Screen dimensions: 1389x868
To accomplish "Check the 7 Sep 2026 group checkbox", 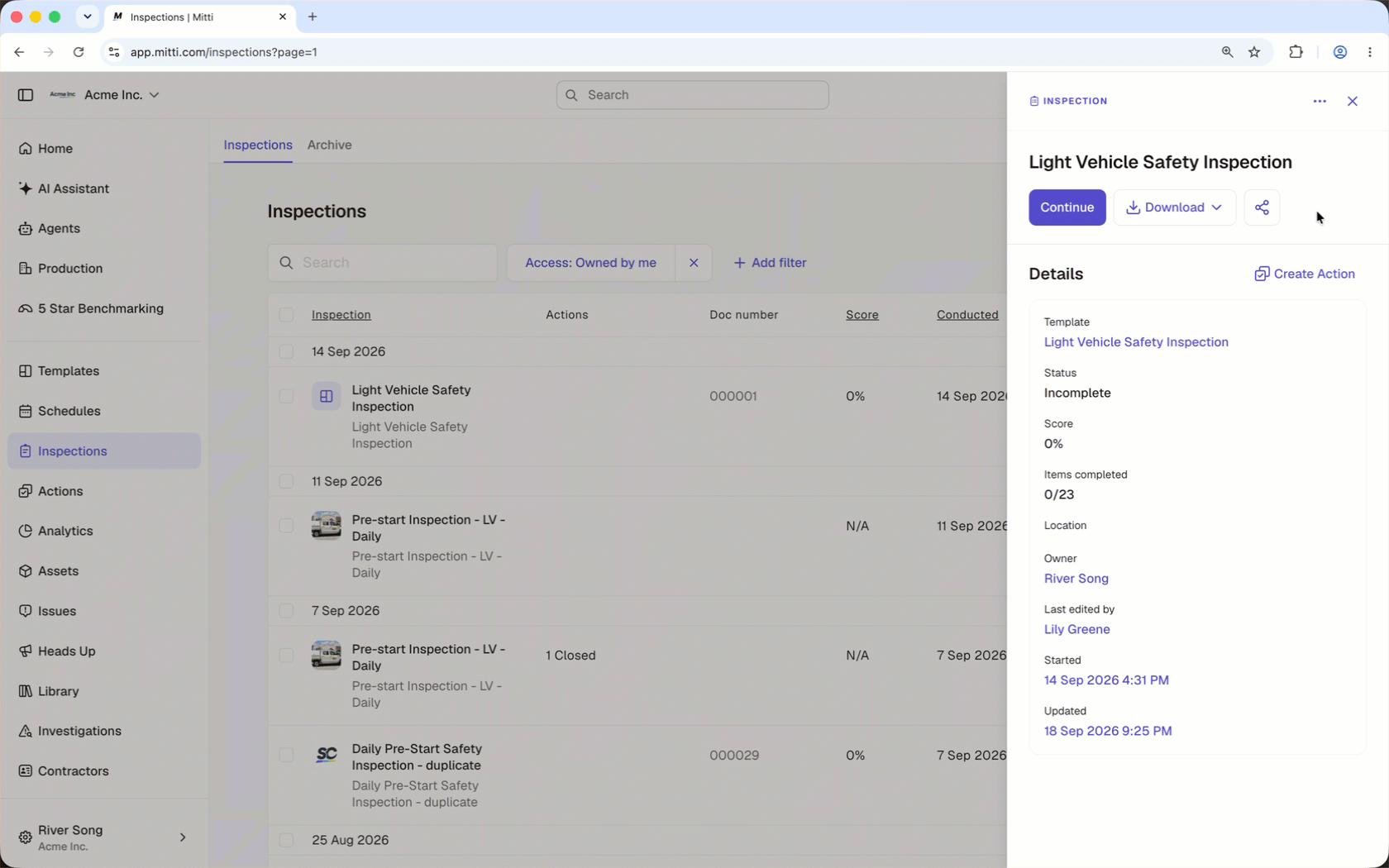I will pyautogui.click(x=286, y=611).
